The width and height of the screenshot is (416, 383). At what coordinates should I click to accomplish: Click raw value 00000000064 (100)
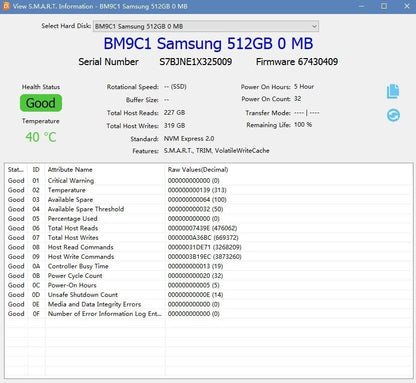pyautogui.click(x=197, y=200)
